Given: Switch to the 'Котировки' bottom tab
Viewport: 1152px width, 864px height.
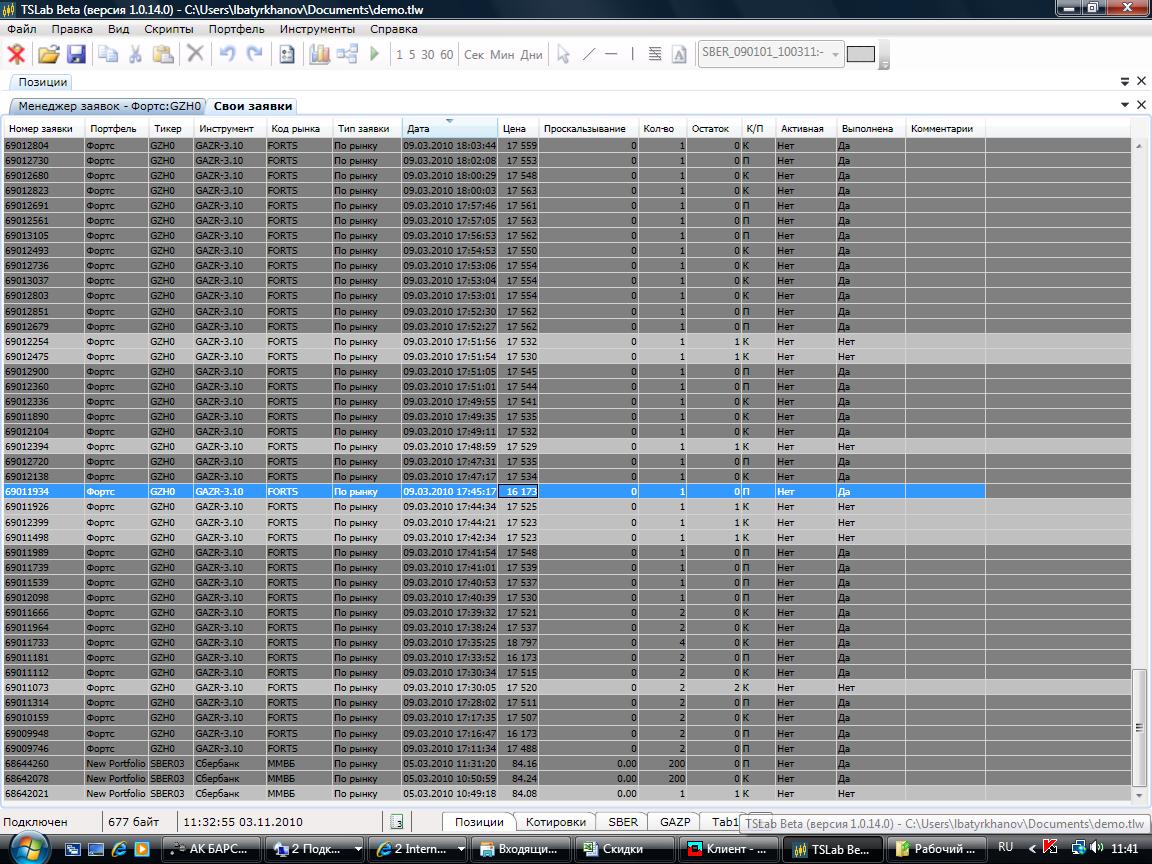Looking at the screenshot, I should 555,822.
